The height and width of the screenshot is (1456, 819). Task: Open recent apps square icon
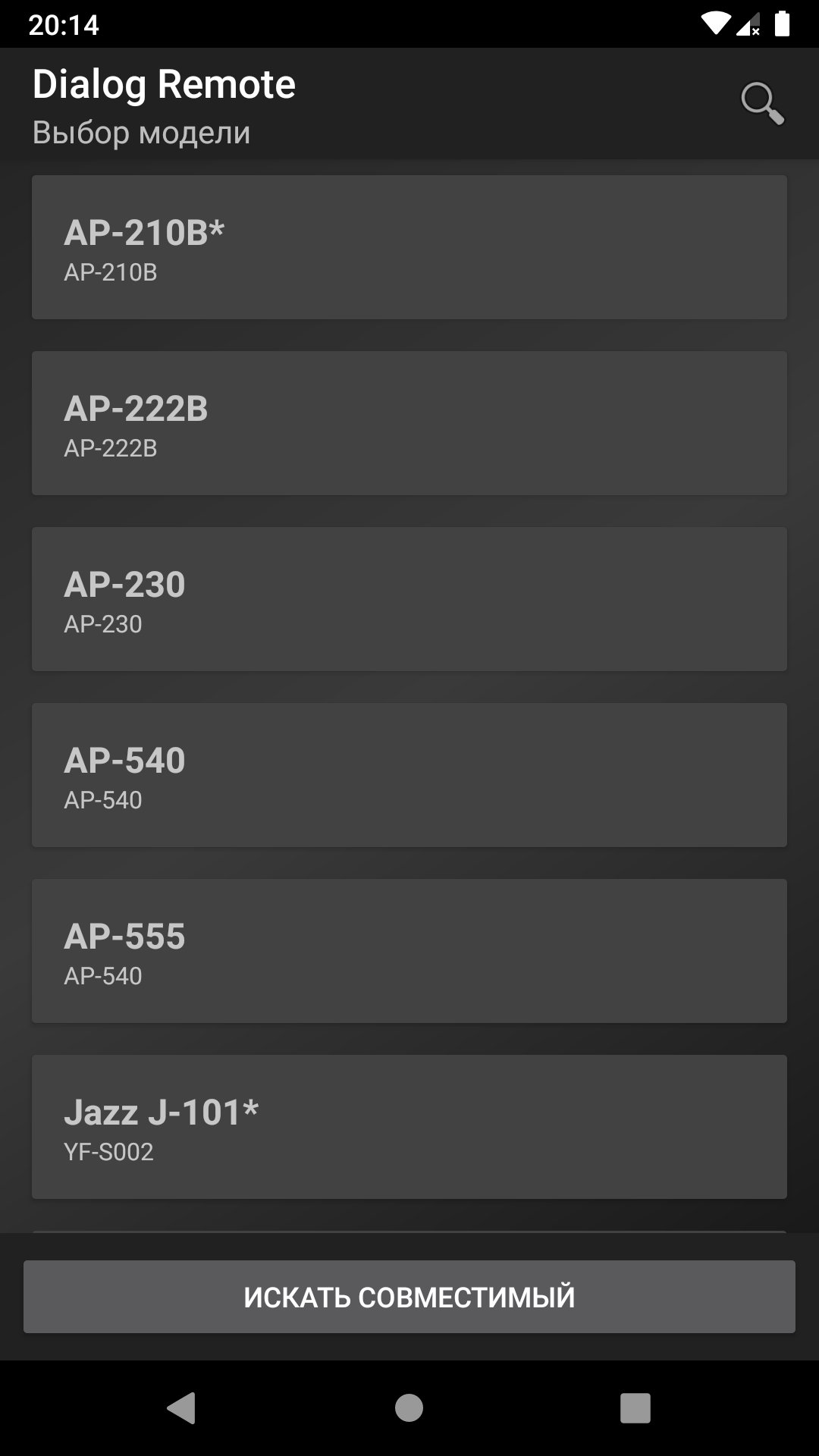(x=635, y=1408)
